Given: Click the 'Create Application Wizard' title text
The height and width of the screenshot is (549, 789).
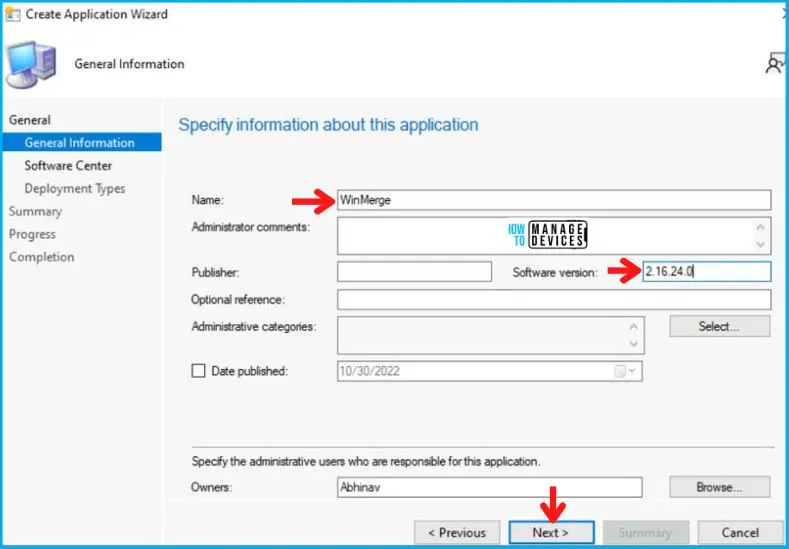Looking at the screenshot, I should [97, 14].
